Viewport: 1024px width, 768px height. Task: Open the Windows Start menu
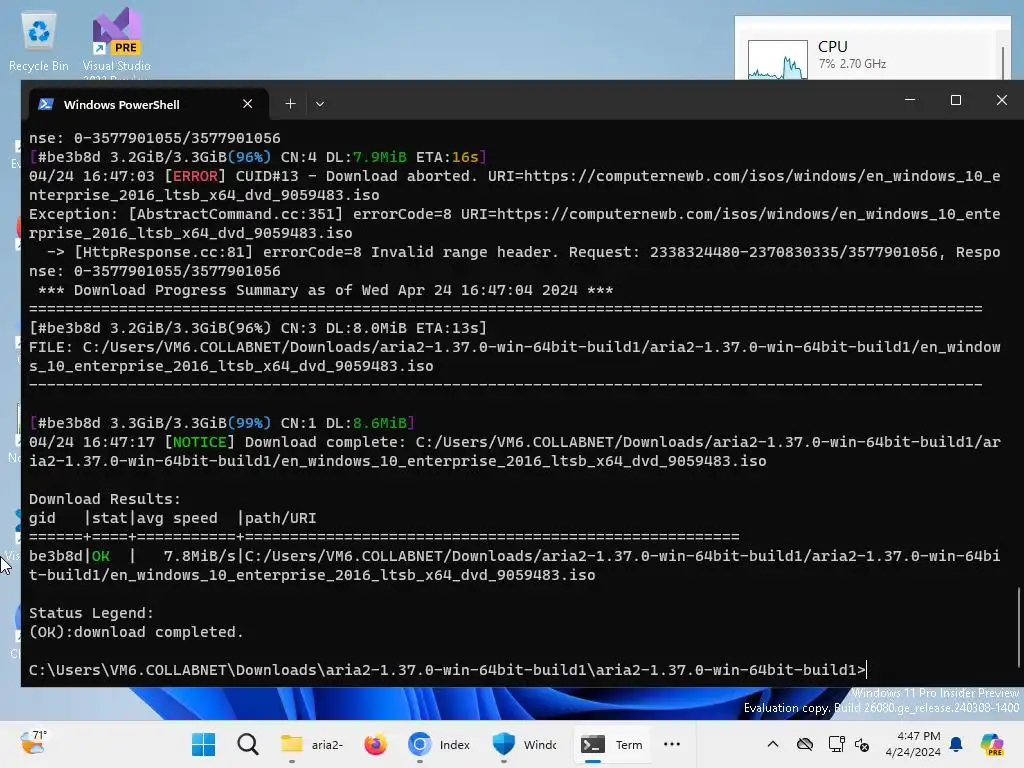[203, 744]
